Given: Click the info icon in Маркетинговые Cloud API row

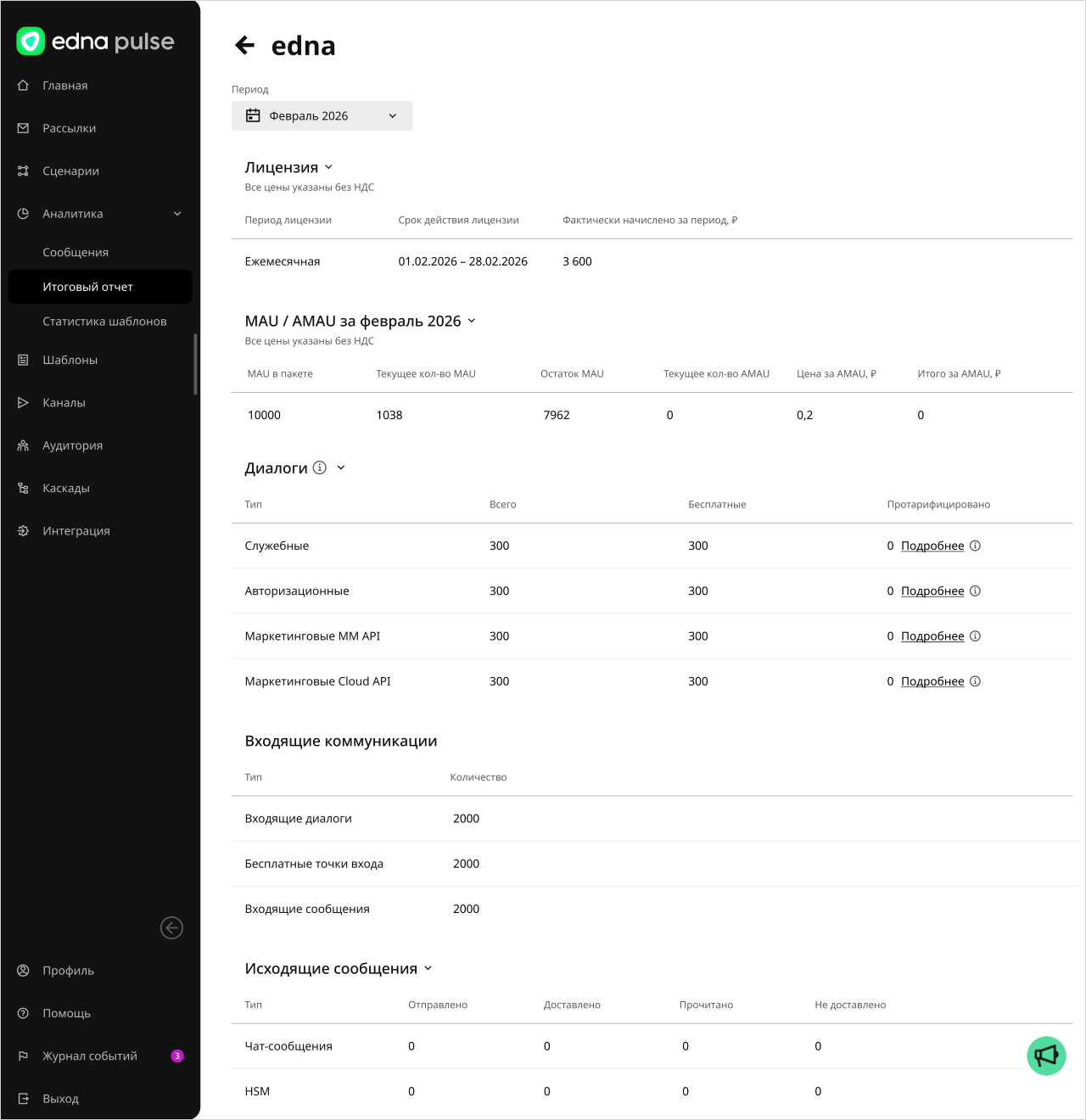Looking at the screenshot, I should coord(976,681).
